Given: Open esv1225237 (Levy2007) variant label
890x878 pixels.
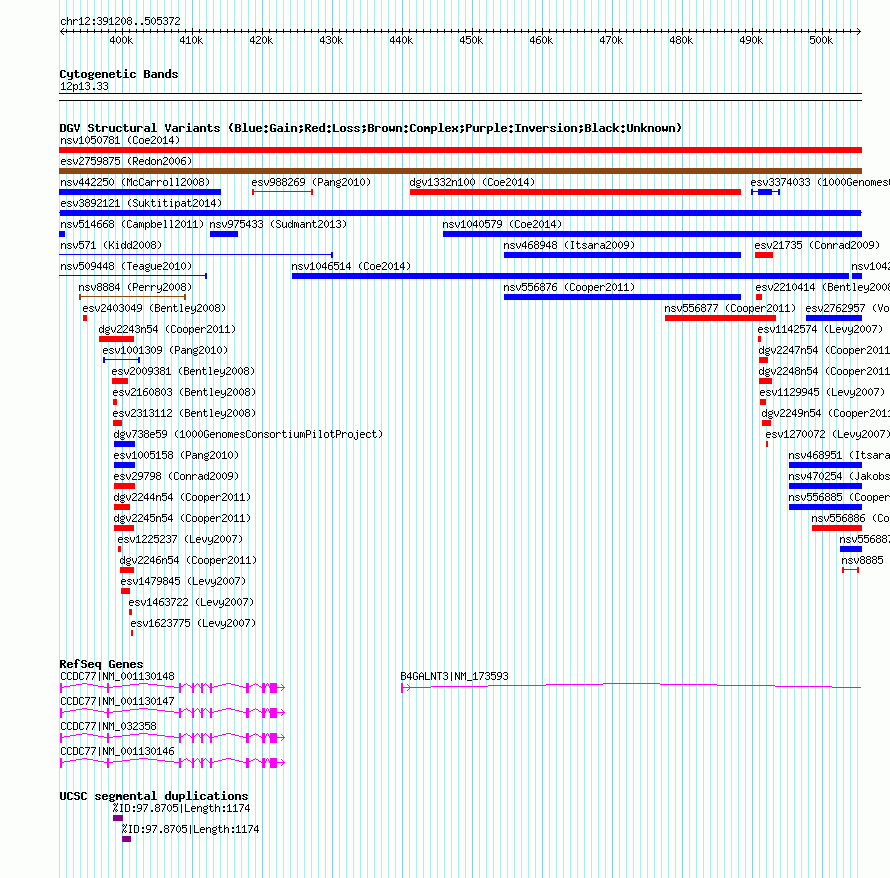Looking at the screenshot, I should click(x=180, y=539).
